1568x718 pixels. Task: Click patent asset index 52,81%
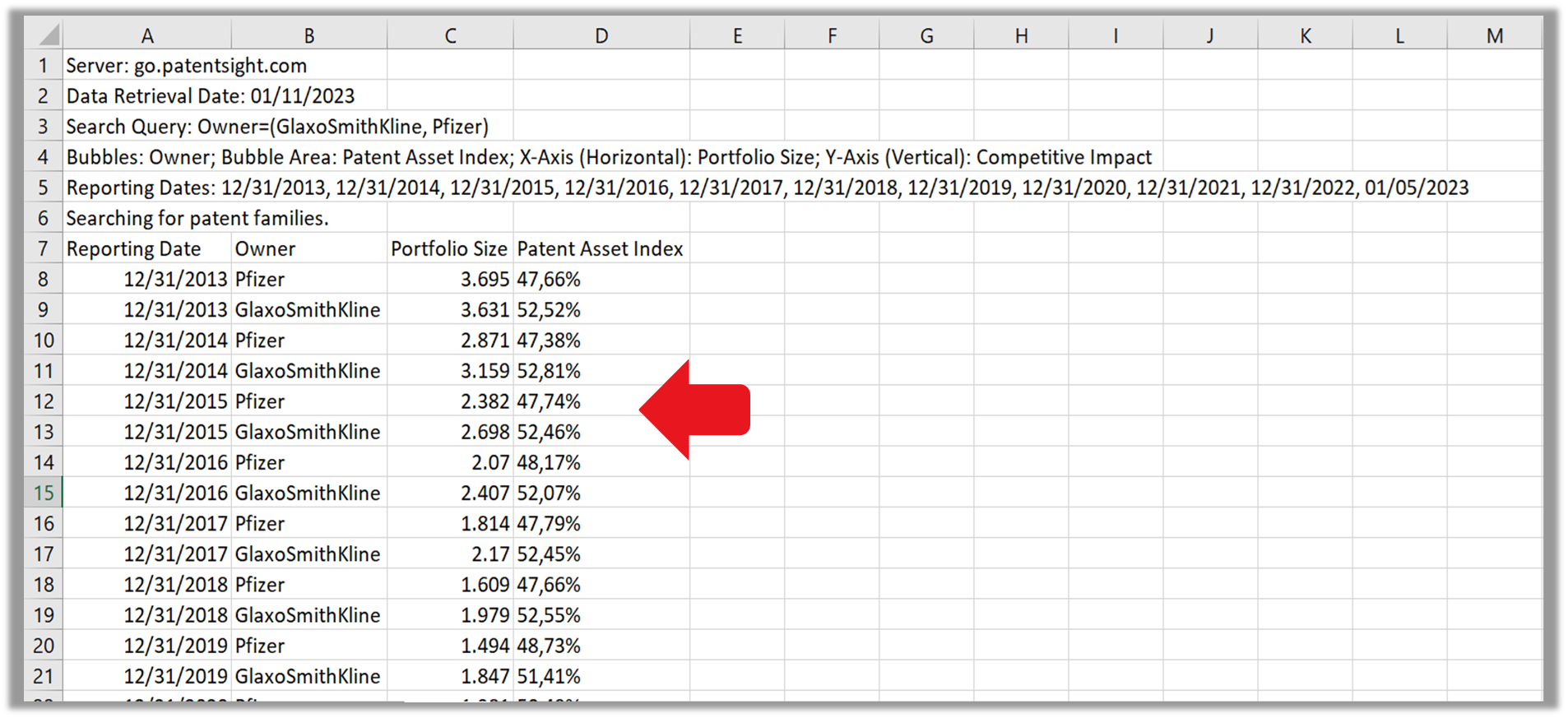click(601, 370)
